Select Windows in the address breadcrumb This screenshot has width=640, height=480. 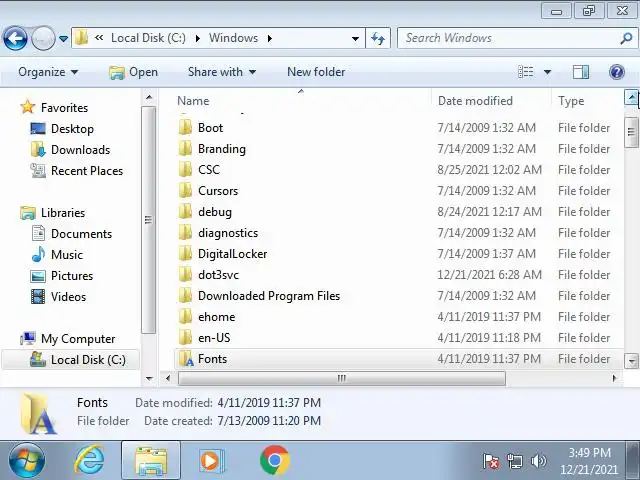coord(233,38)
